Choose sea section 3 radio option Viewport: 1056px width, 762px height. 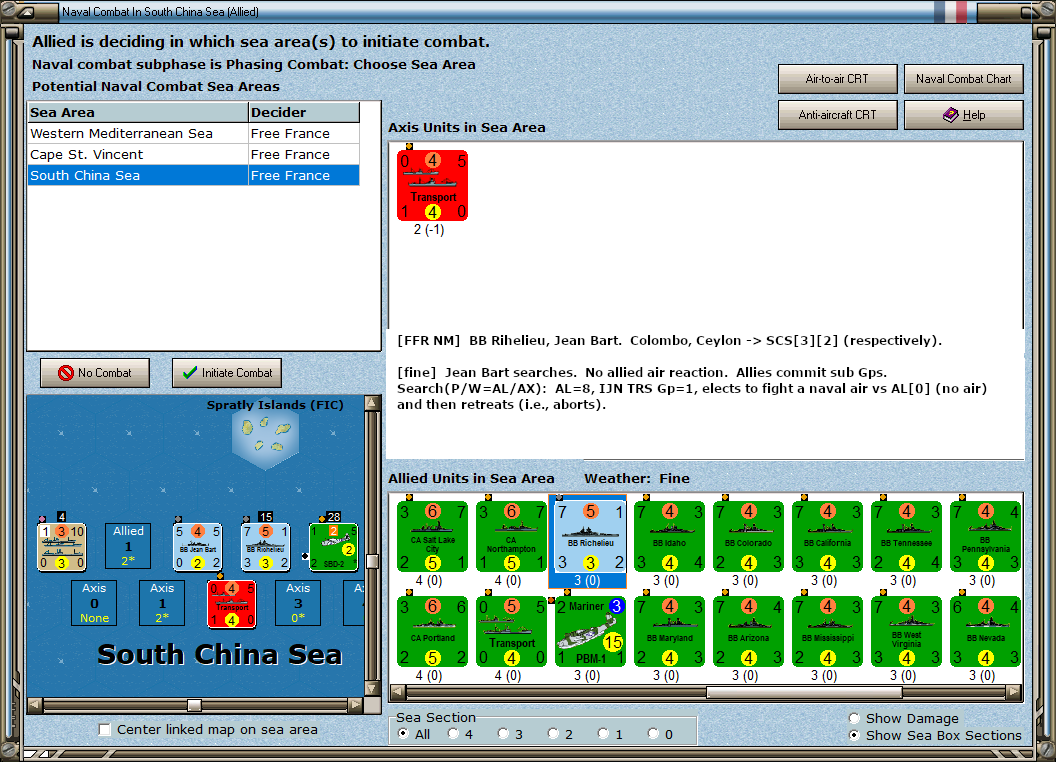pos(503,734)
